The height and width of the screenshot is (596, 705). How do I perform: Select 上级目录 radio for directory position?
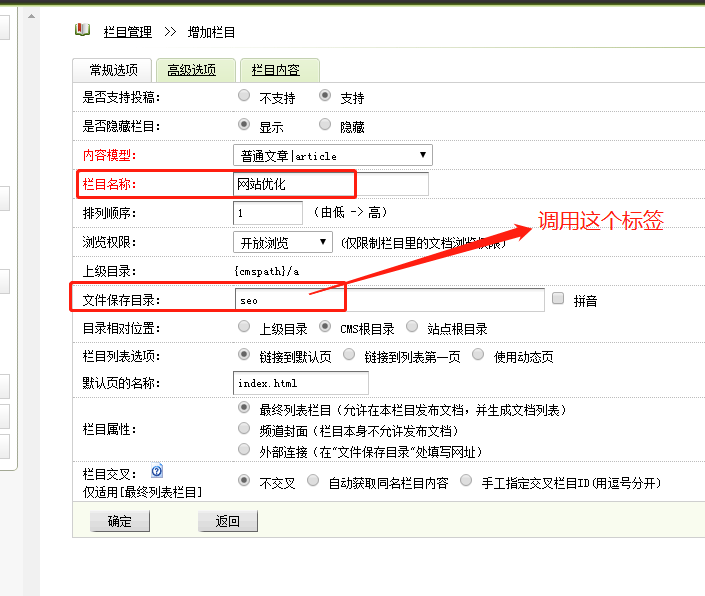pyautogui.click(x=244, y=327)
